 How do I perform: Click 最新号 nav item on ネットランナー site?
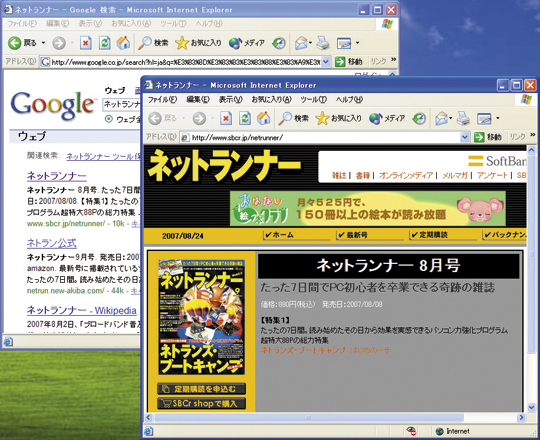(x=353, y=235)
